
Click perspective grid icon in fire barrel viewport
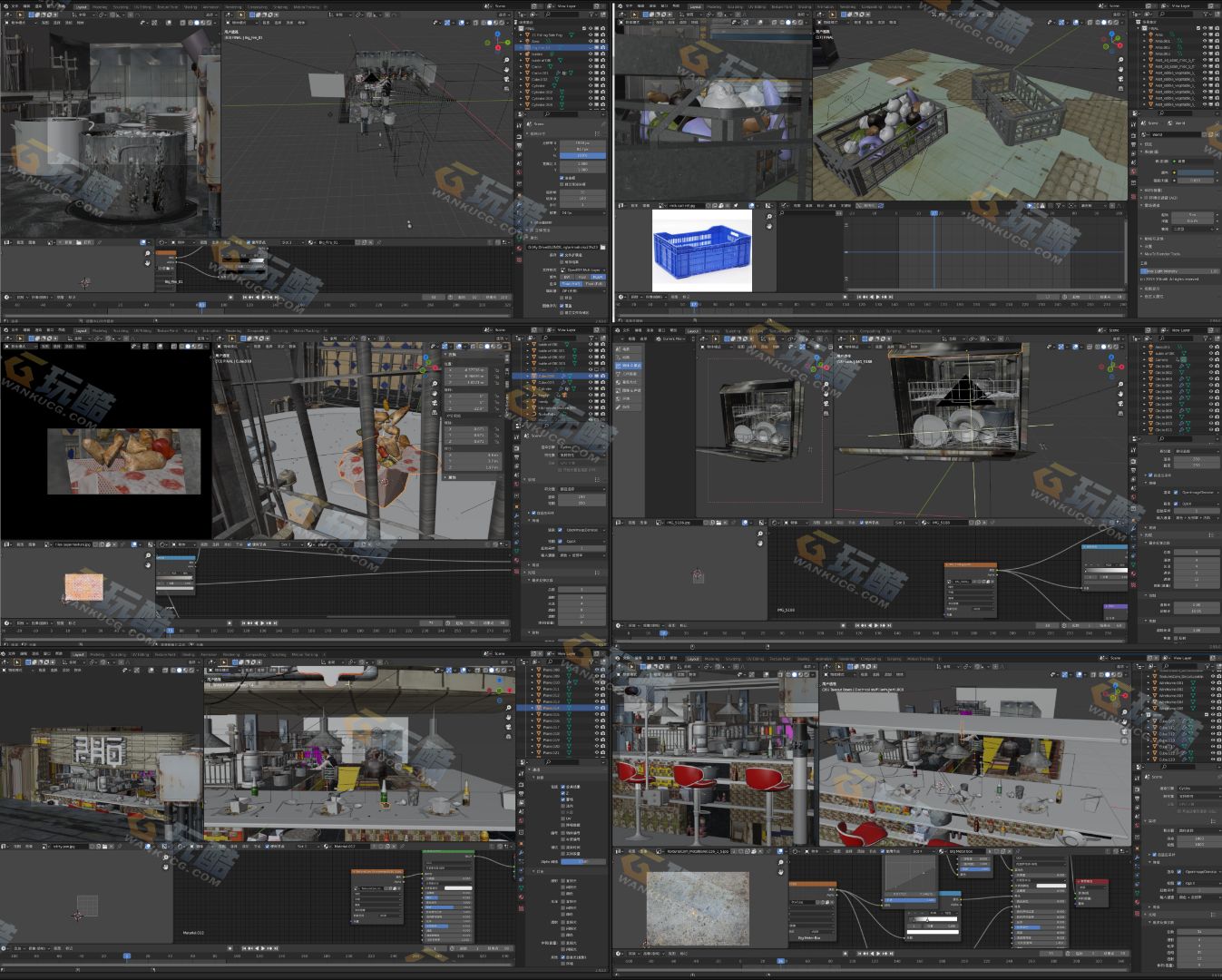(x=506, y=89)
